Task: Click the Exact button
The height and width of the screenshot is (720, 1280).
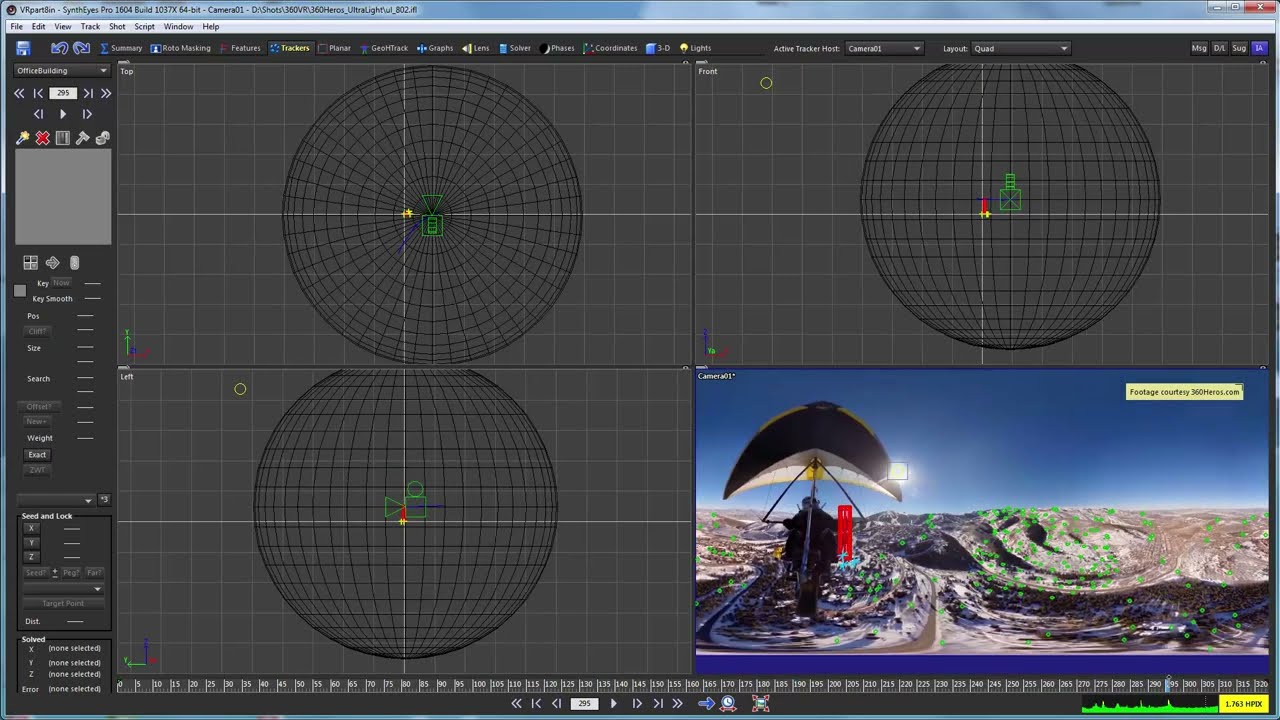Action: pos(37,454)
